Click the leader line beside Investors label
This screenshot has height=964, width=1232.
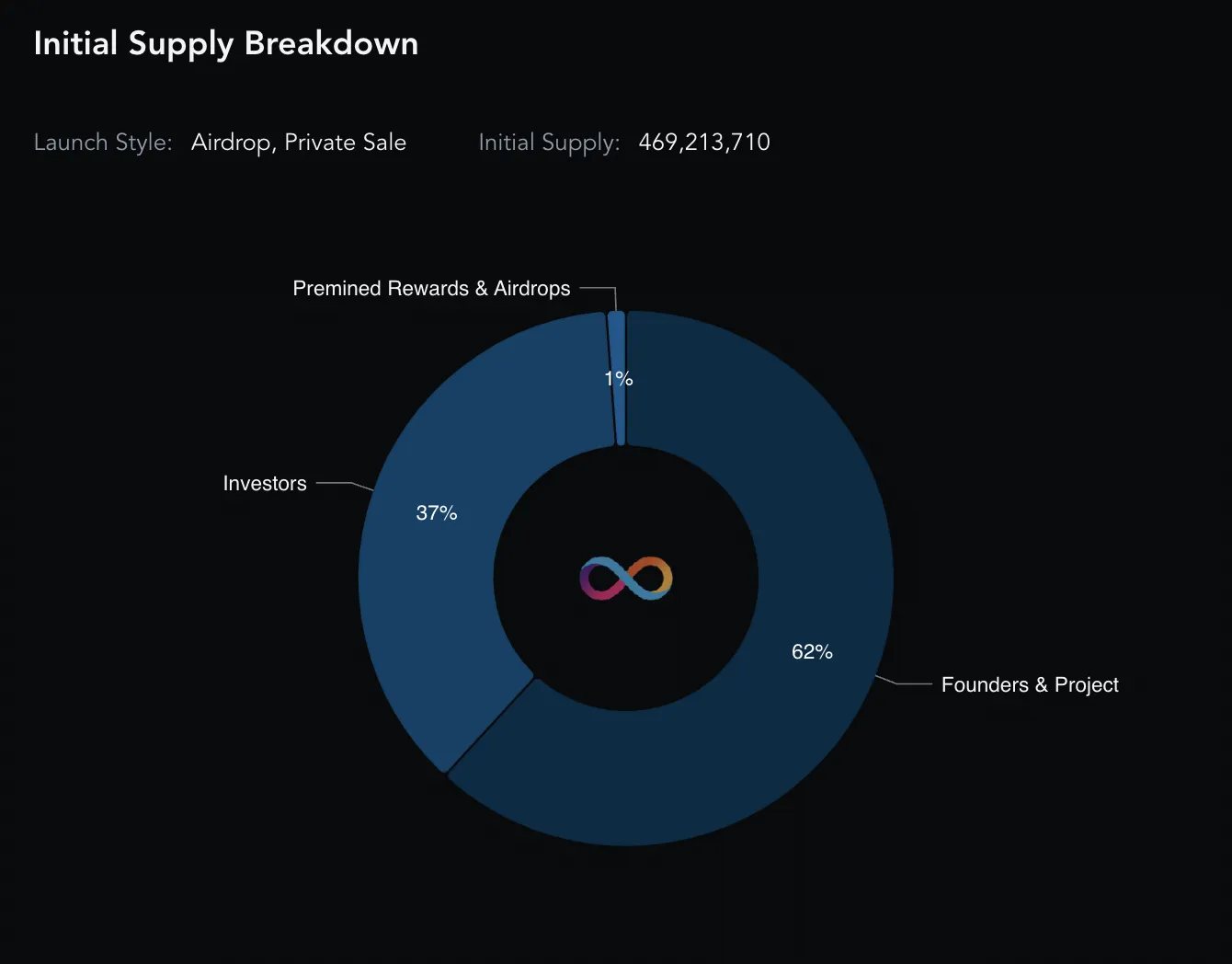tap(345, 485)
